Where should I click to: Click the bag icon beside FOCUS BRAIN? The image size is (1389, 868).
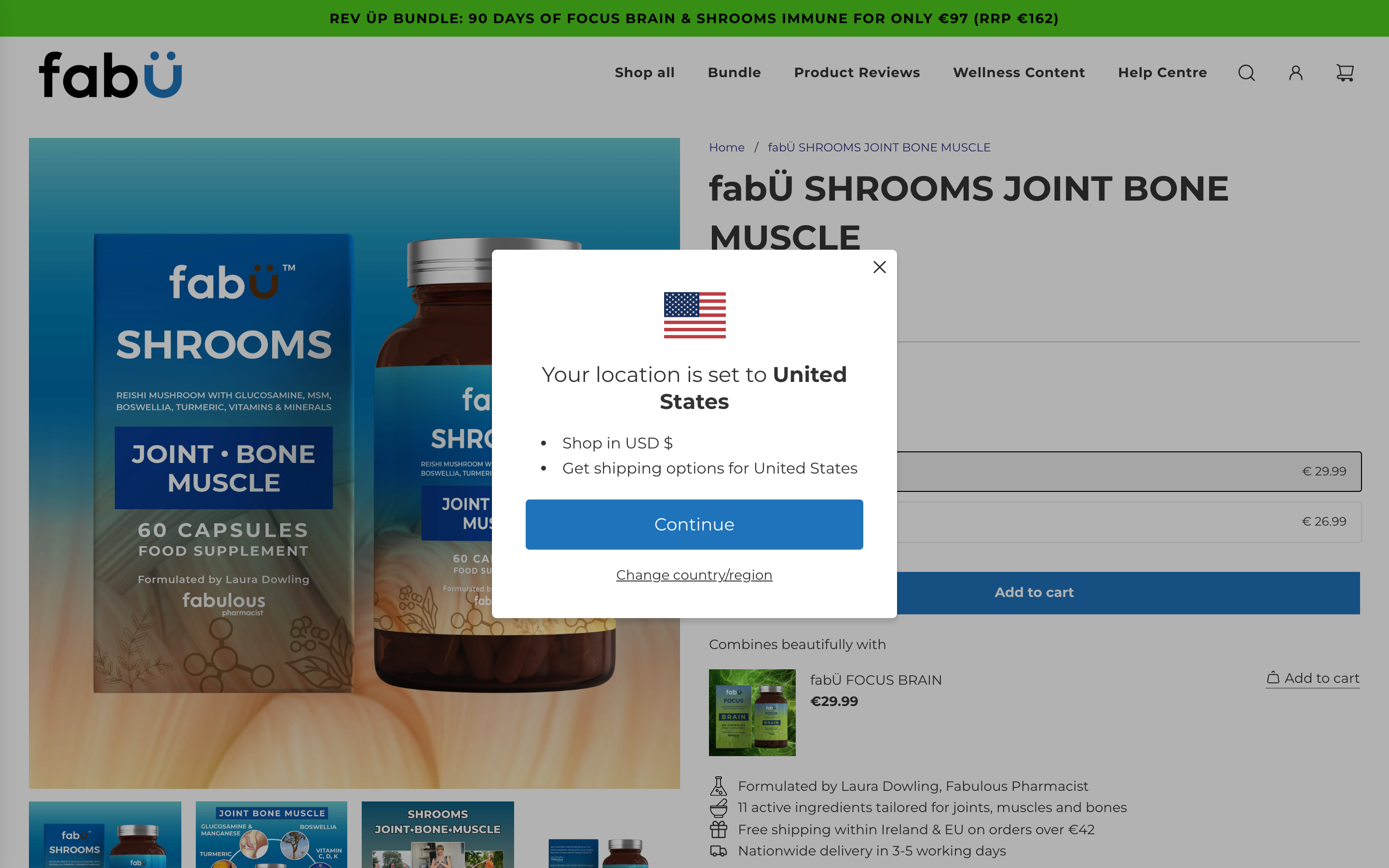coord(1272,678)
